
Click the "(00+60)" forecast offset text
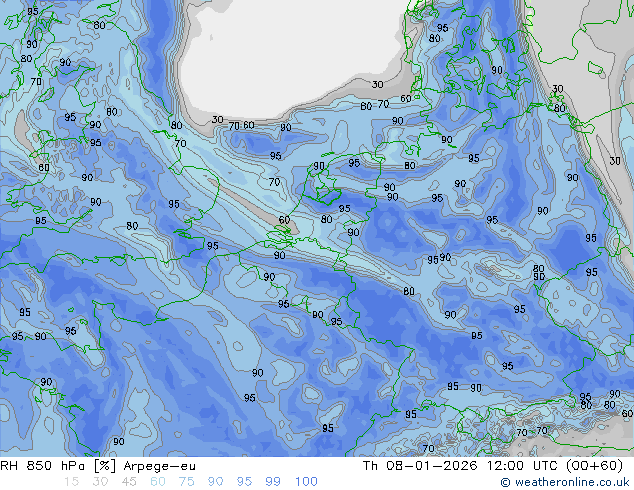click(x=594, y=466)
